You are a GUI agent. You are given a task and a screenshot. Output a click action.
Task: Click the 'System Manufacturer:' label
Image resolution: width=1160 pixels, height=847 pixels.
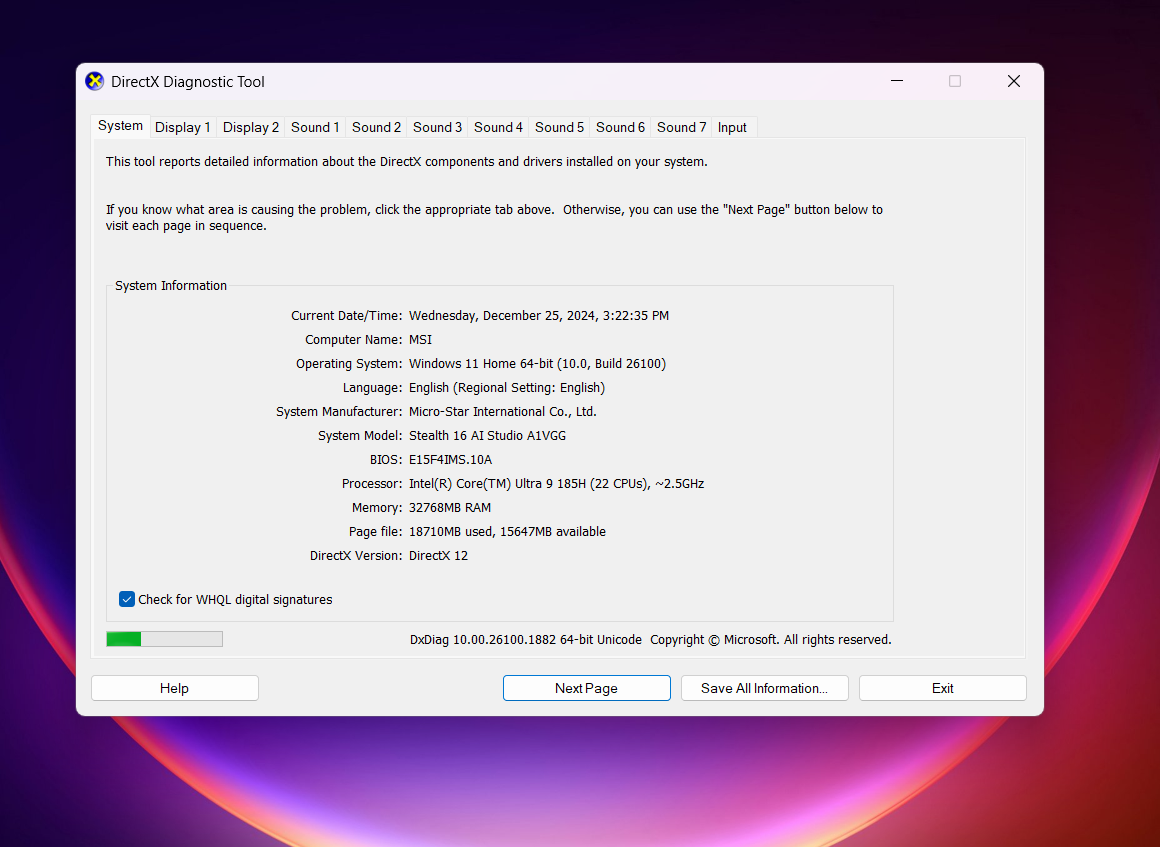(339, 411)
